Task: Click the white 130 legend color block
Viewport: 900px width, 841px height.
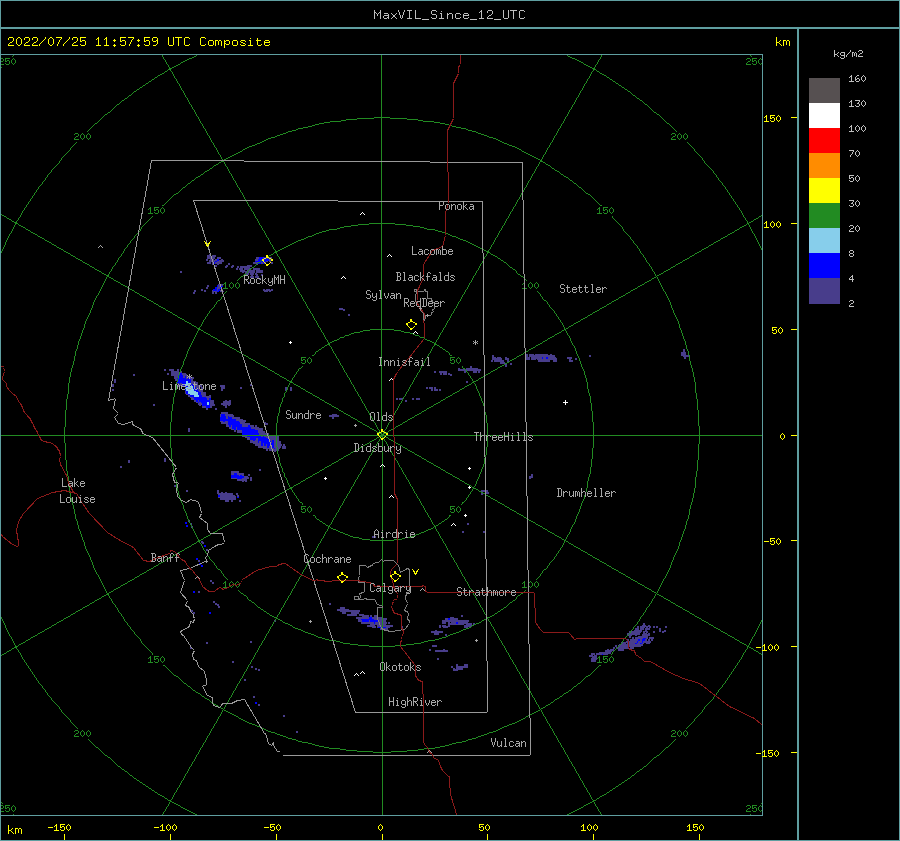Action: coord(824,115)
